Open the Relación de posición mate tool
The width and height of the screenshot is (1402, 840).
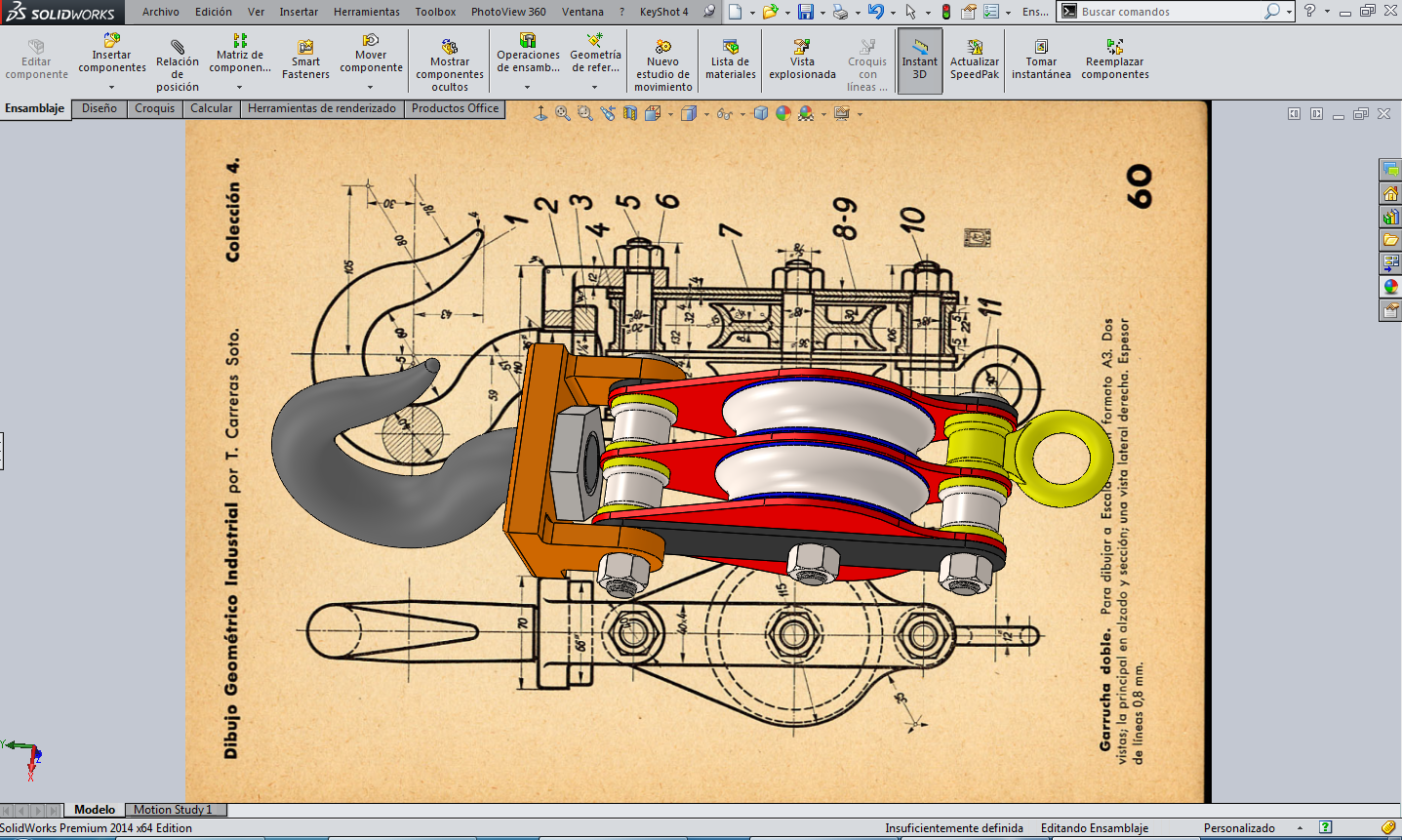(178, 61)
